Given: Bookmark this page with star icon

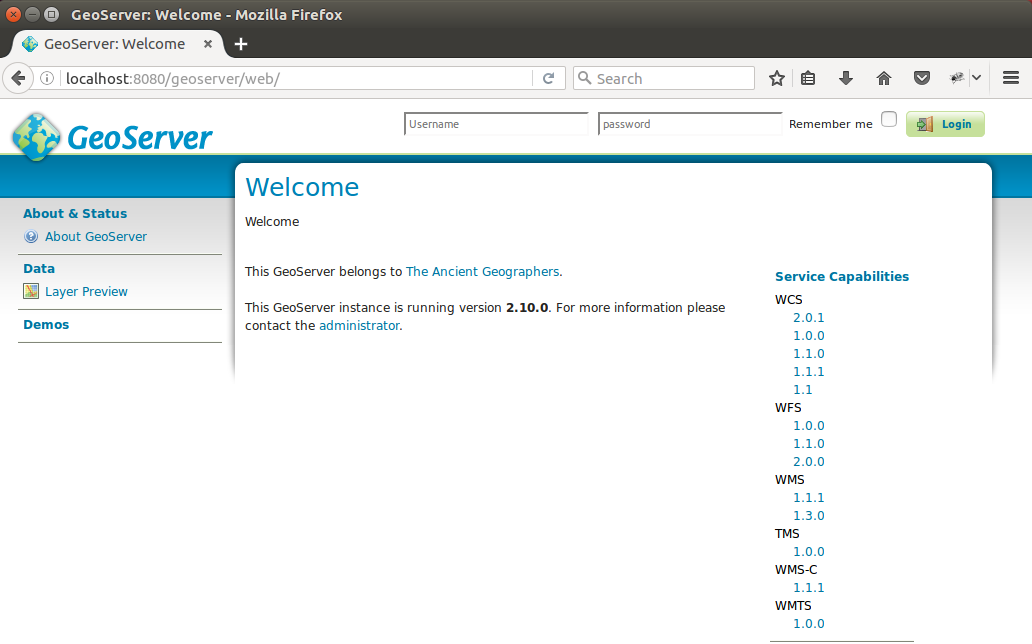Looking at the screenshot, I should (x=777, y=78).
